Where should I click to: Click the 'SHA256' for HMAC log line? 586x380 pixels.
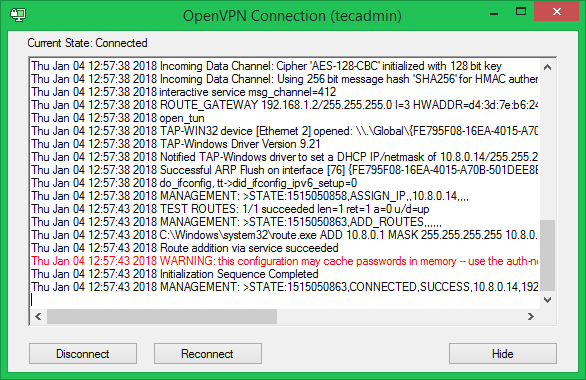coord(284,79)
